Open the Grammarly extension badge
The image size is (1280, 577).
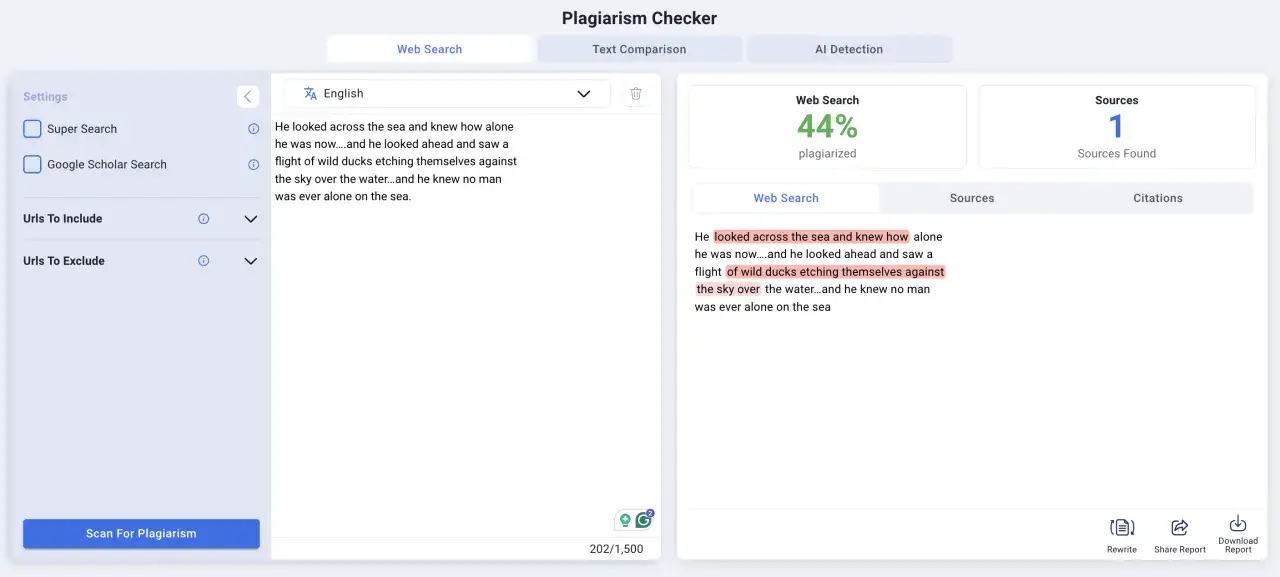pos(644,520)
